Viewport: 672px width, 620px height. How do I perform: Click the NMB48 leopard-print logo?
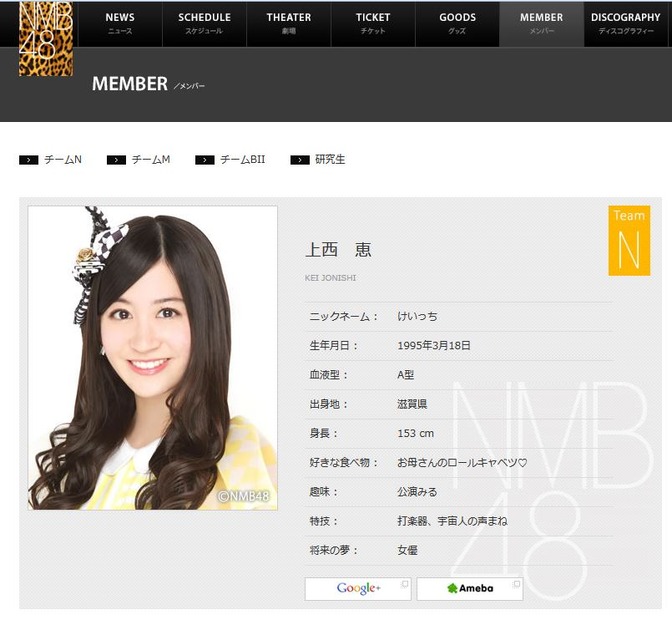[x=46, y=39]
